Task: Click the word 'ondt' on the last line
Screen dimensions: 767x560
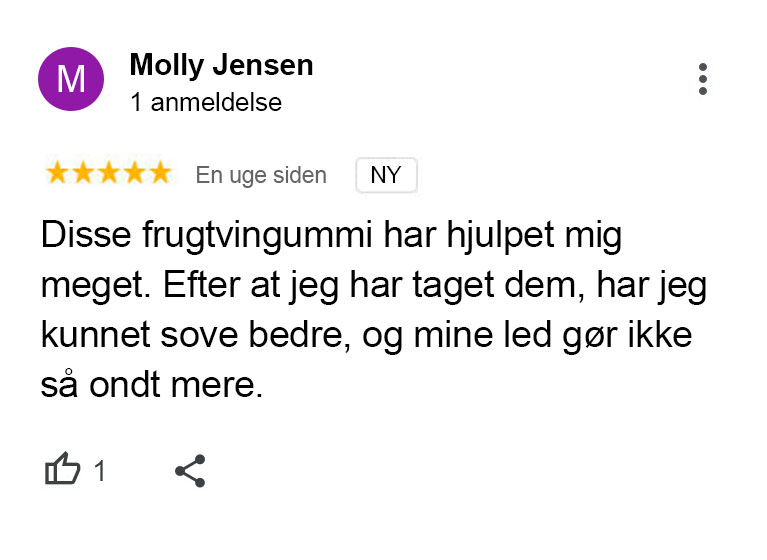Action: [125, 385]
